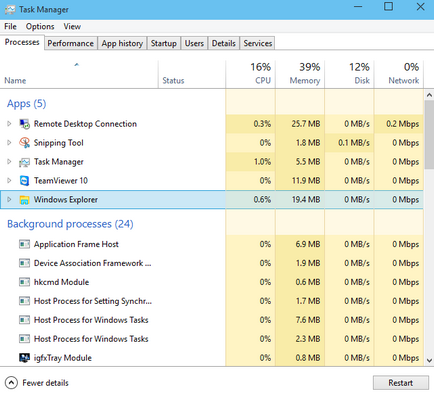Expand the Snipping Tool entry
Viewport: 434px width, 396px height.
(x=9, y=143)
